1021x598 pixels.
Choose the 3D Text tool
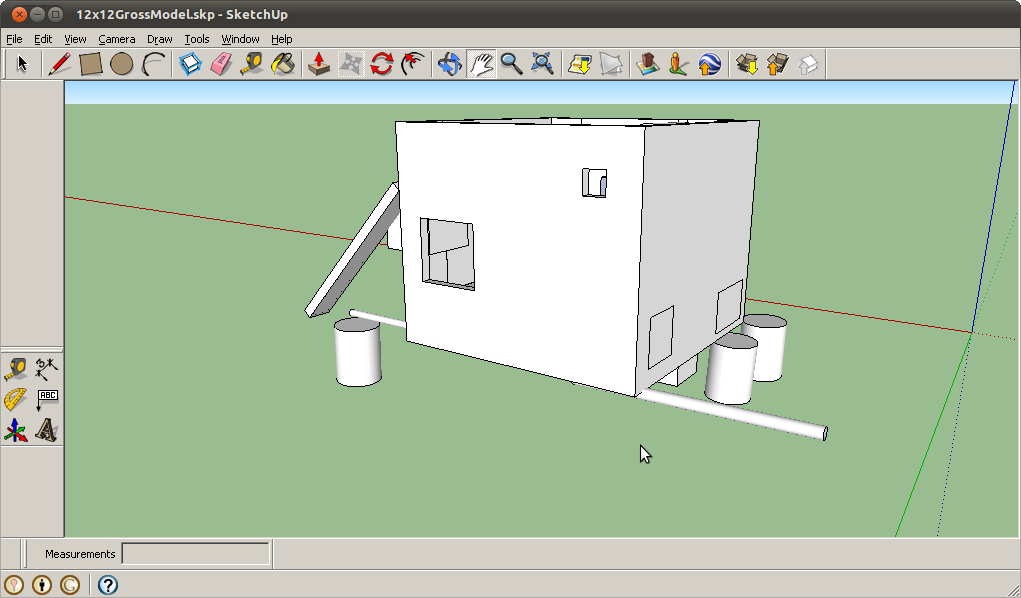click(x=46, y=431)
